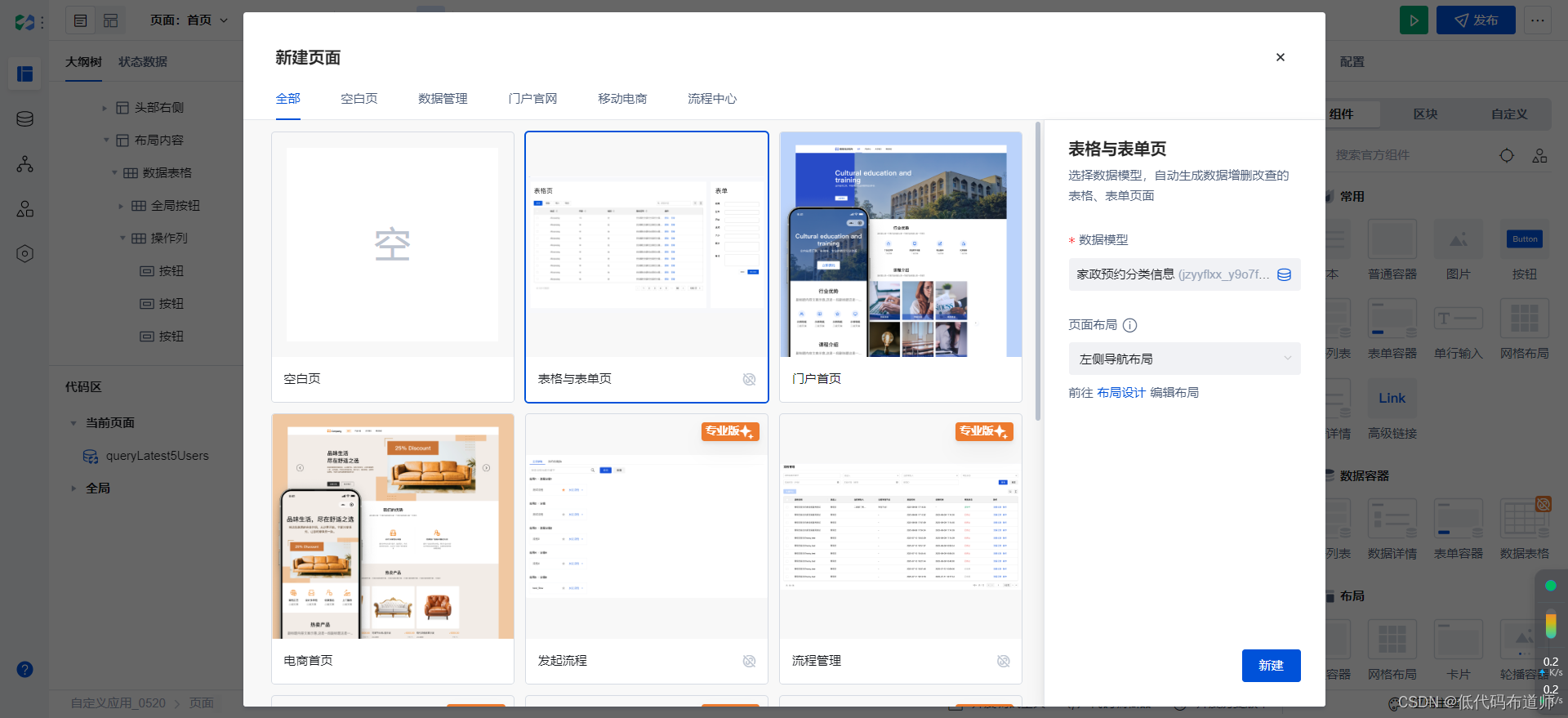Click the component tree icon beside search
This screenshot has height=718, width=1568.
(1539, 155)
